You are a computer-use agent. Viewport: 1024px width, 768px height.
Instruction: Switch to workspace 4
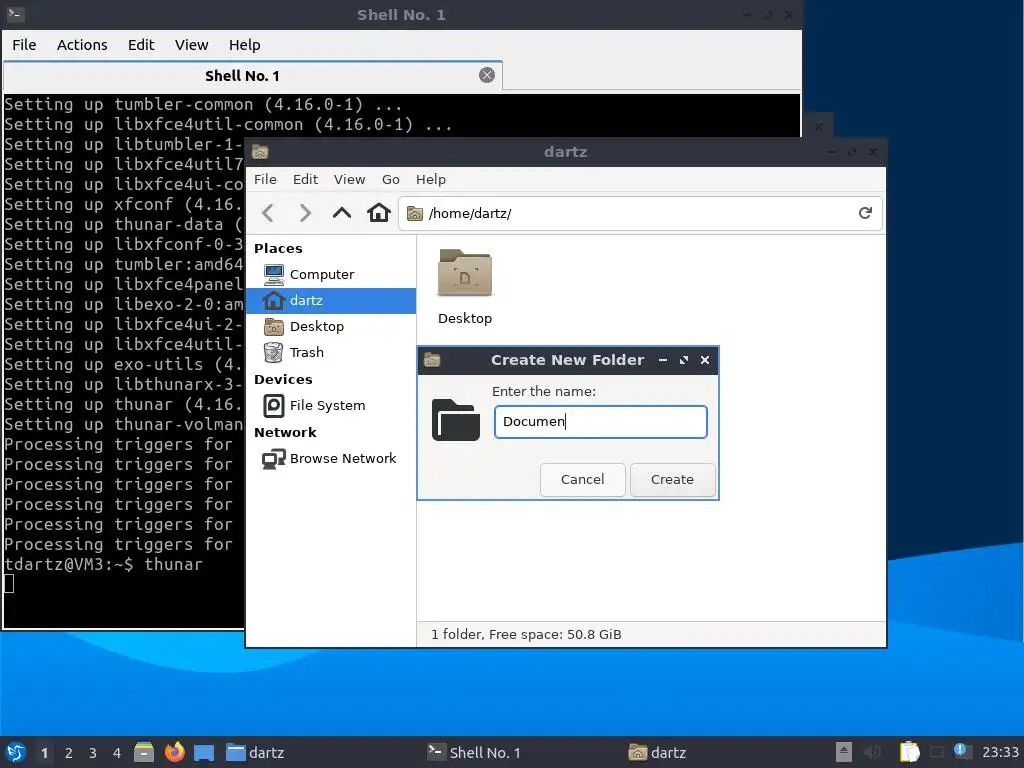pos(117,753)
